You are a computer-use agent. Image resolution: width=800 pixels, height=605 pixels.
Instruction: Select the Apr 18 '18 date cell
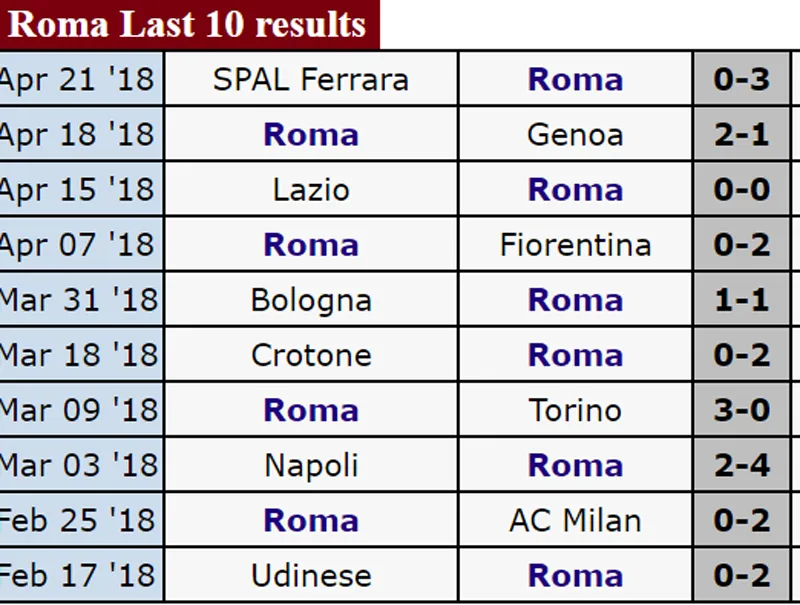(78, 135)
